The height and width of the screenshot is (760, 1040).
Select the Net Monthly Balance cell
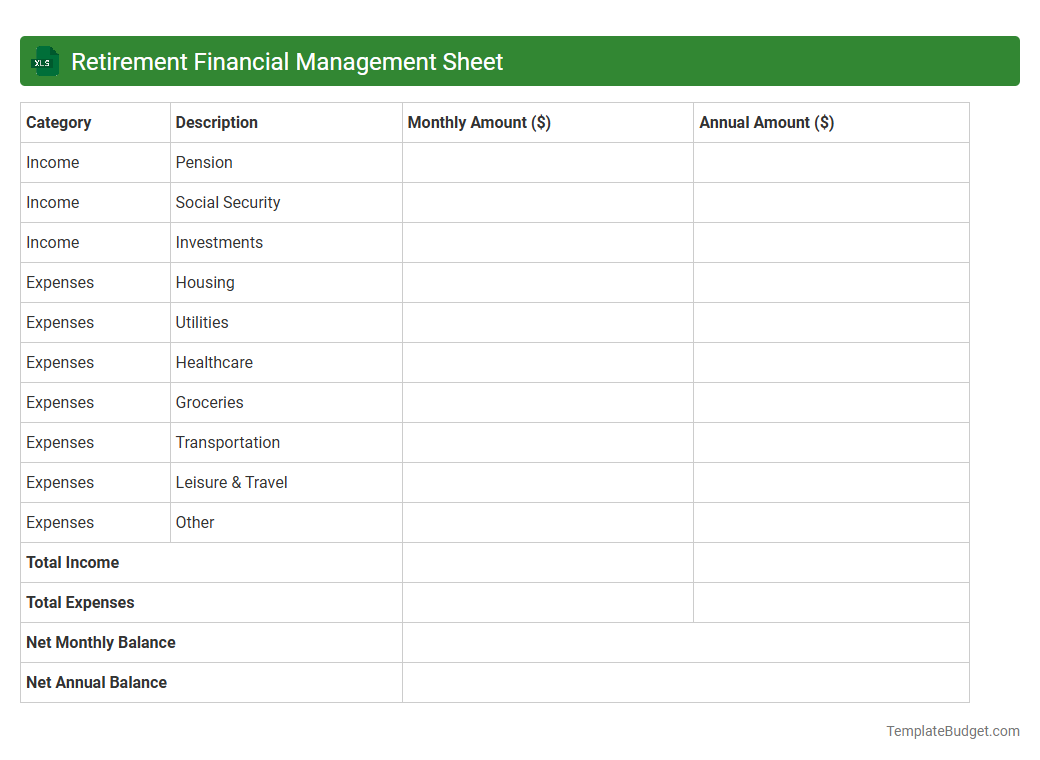[x=100, y=642]
